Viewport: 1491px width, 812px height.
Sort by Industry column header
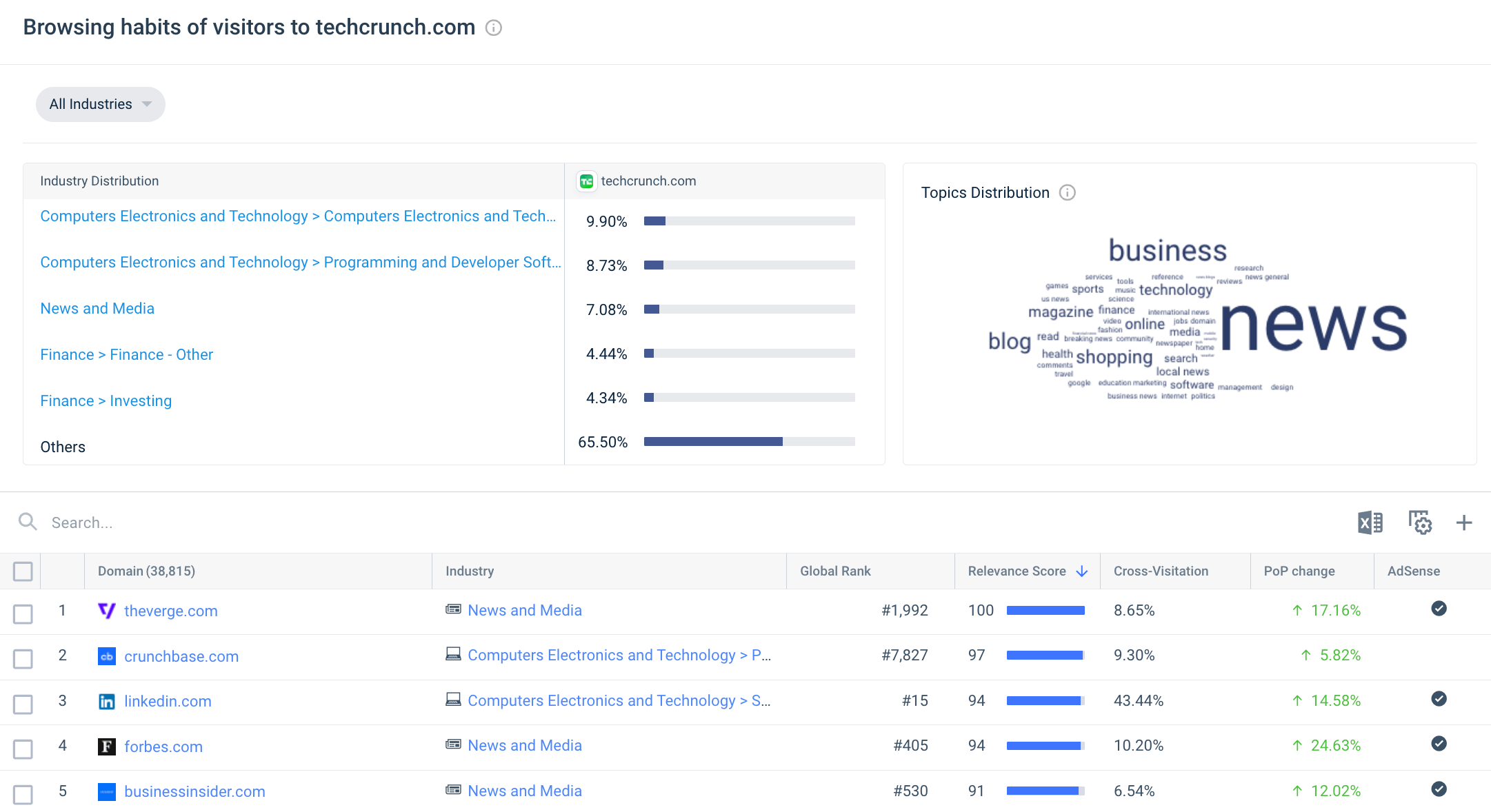point(470,571)
